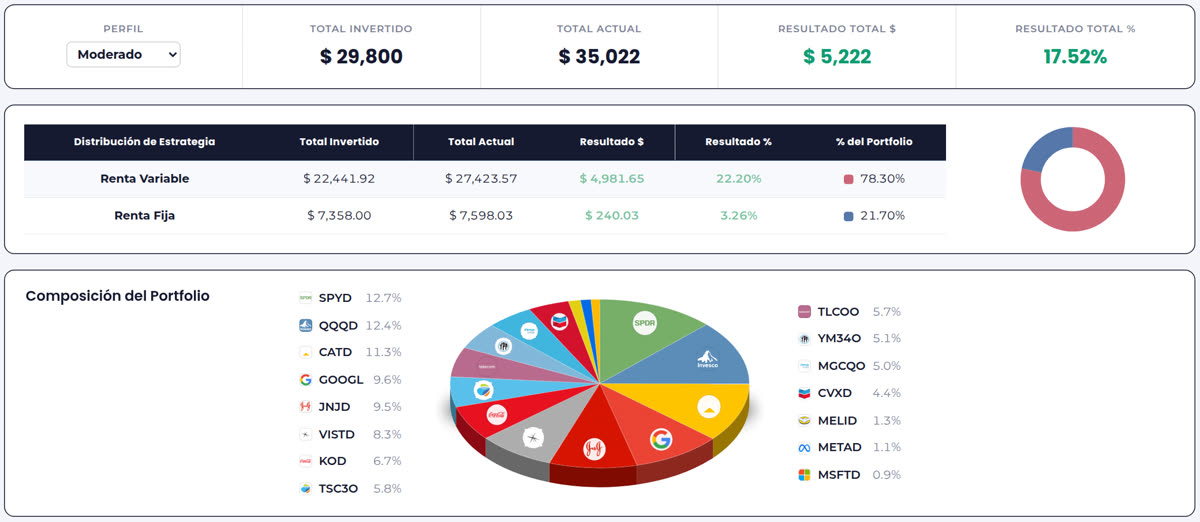Click the $ 7,358.00 invested value

click(339, 216)
